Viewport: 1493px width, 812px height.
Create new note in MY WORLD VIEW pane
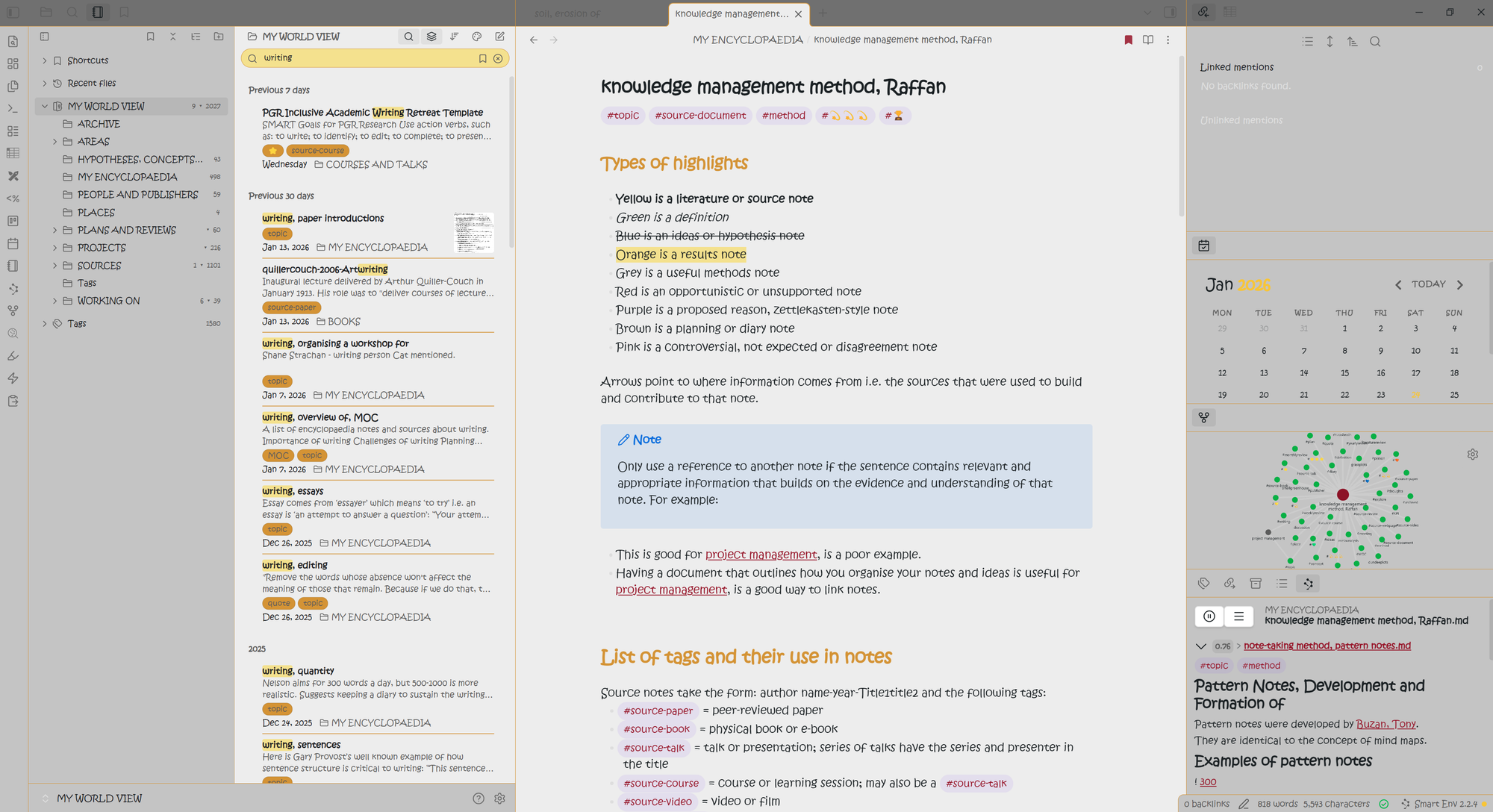[499, 37]
